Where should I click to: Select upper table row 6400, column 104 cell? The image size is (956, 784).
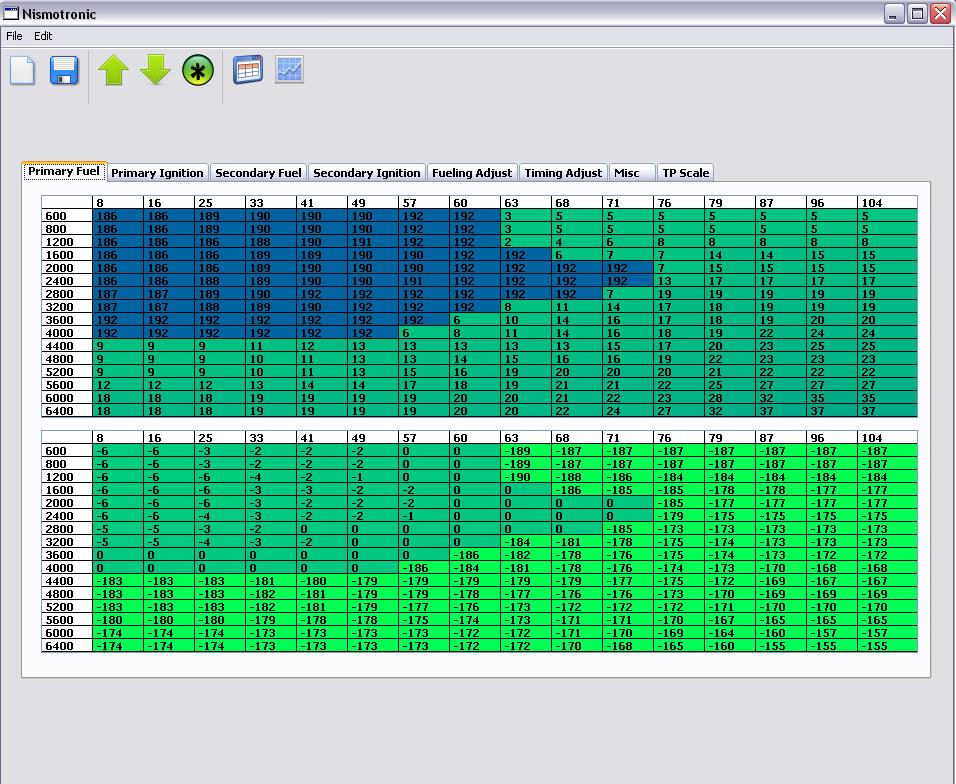[887, 411]
